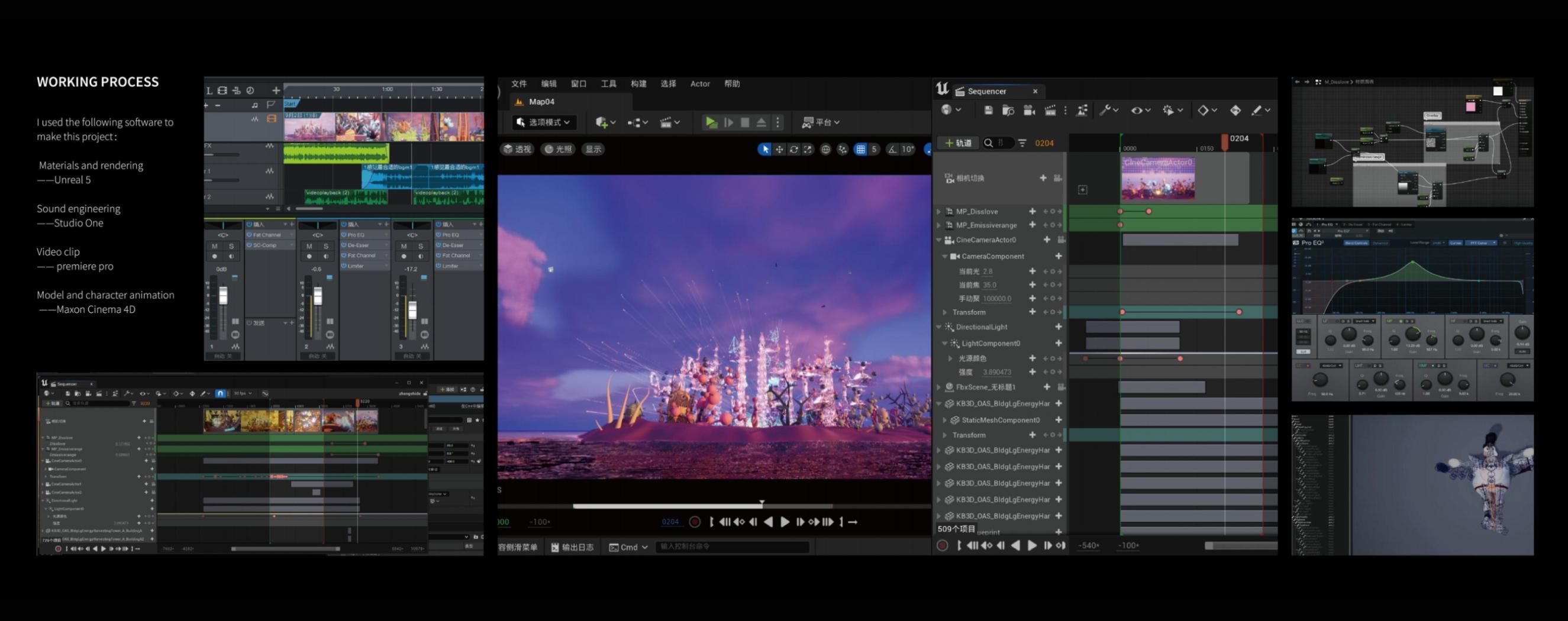The image size is (1568, 621).
Task: Toggle the Pro EQ power on channel 2
Action: (x=344, y=235)
